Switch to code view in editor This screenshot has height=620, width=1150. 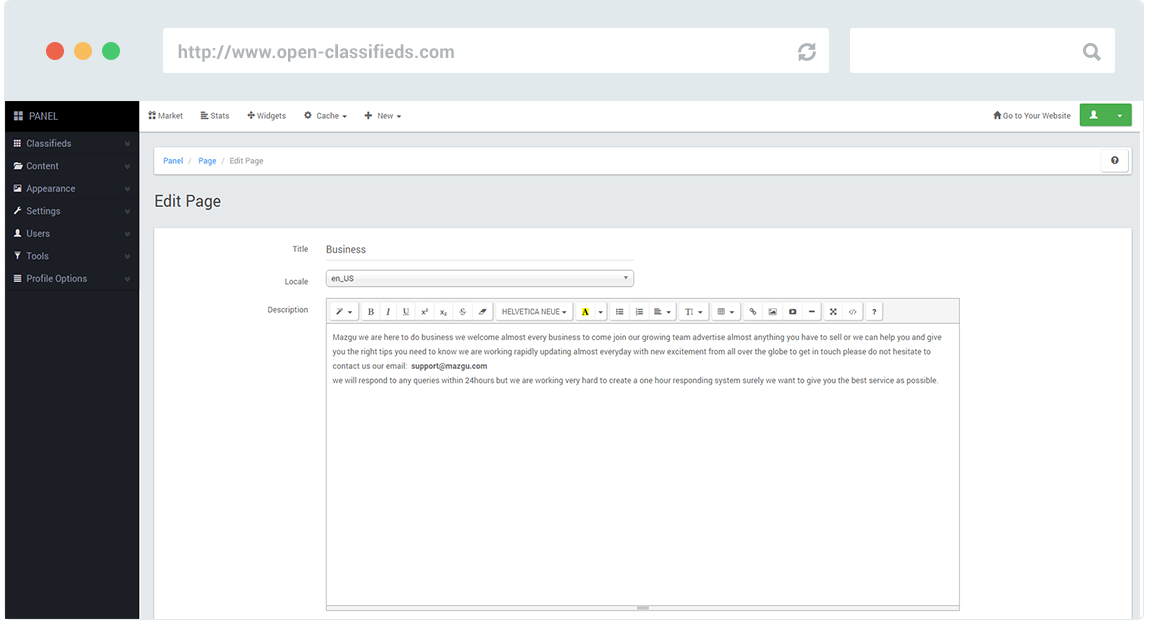point(852,312)
